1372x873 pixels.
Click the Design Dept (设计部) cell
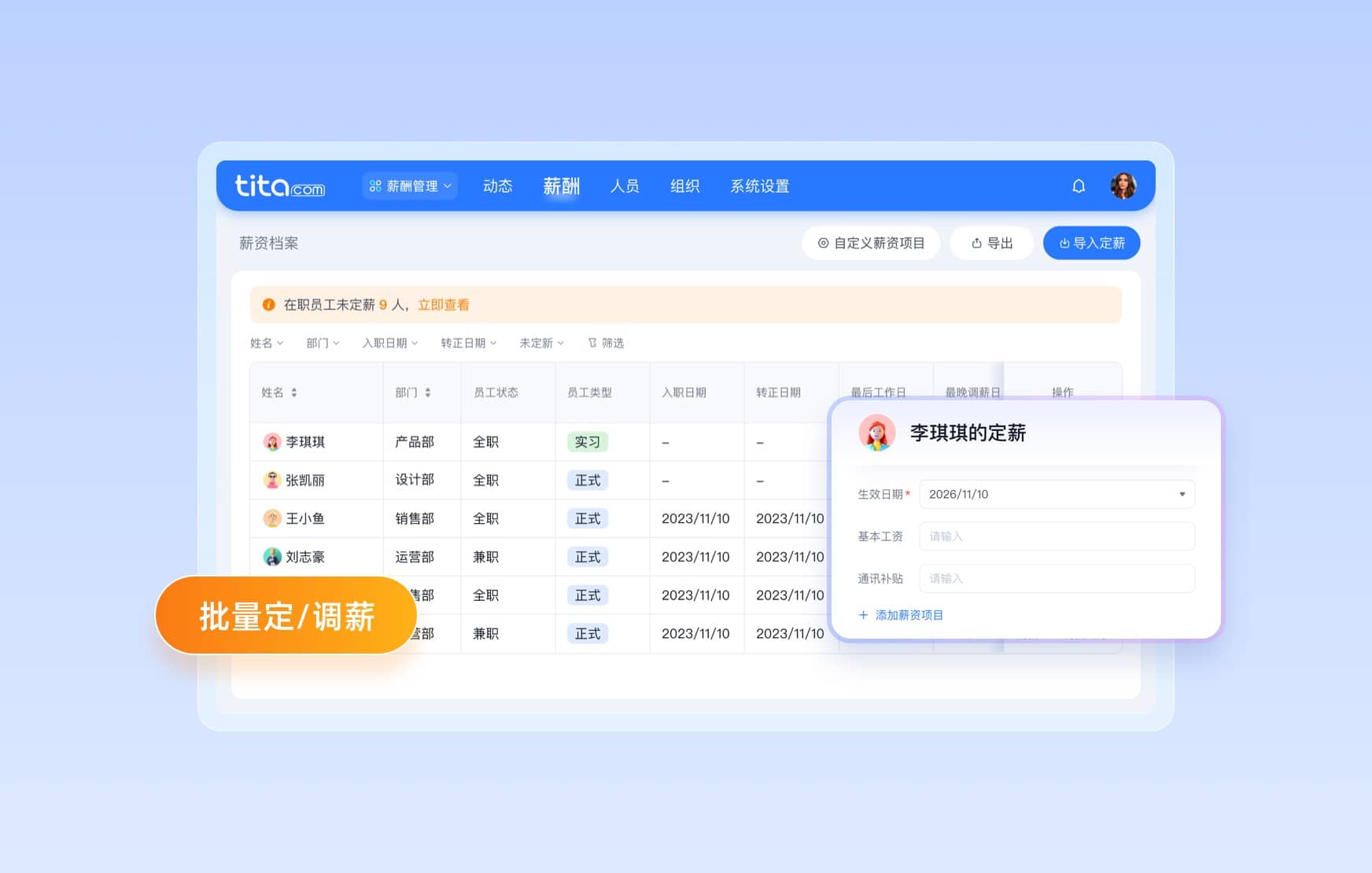point(415,480)
